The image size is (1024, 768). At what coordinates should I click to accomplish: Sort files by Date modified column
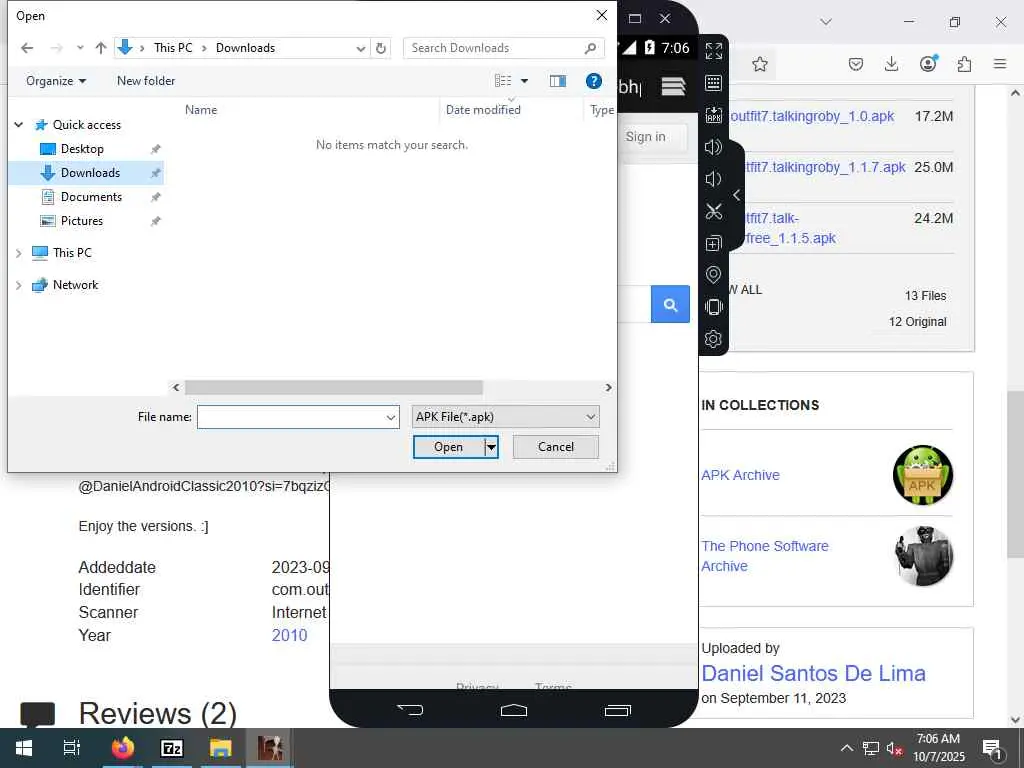pos(483,110)
